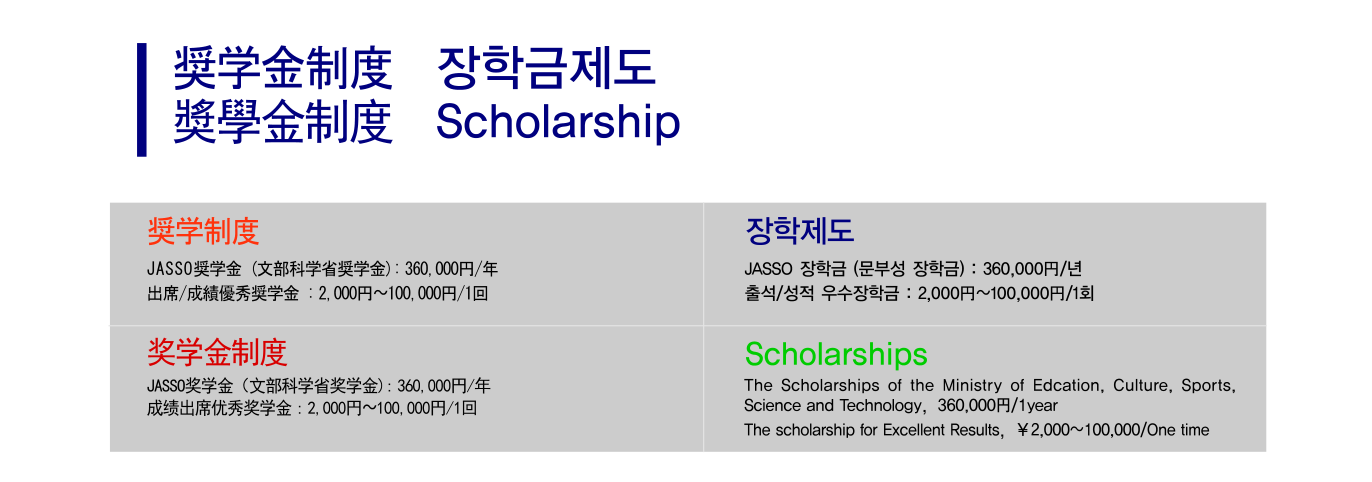1372x482 pixels.
Task: Click the 출석/성적 우수장학금 line
Action: (920, 294)
